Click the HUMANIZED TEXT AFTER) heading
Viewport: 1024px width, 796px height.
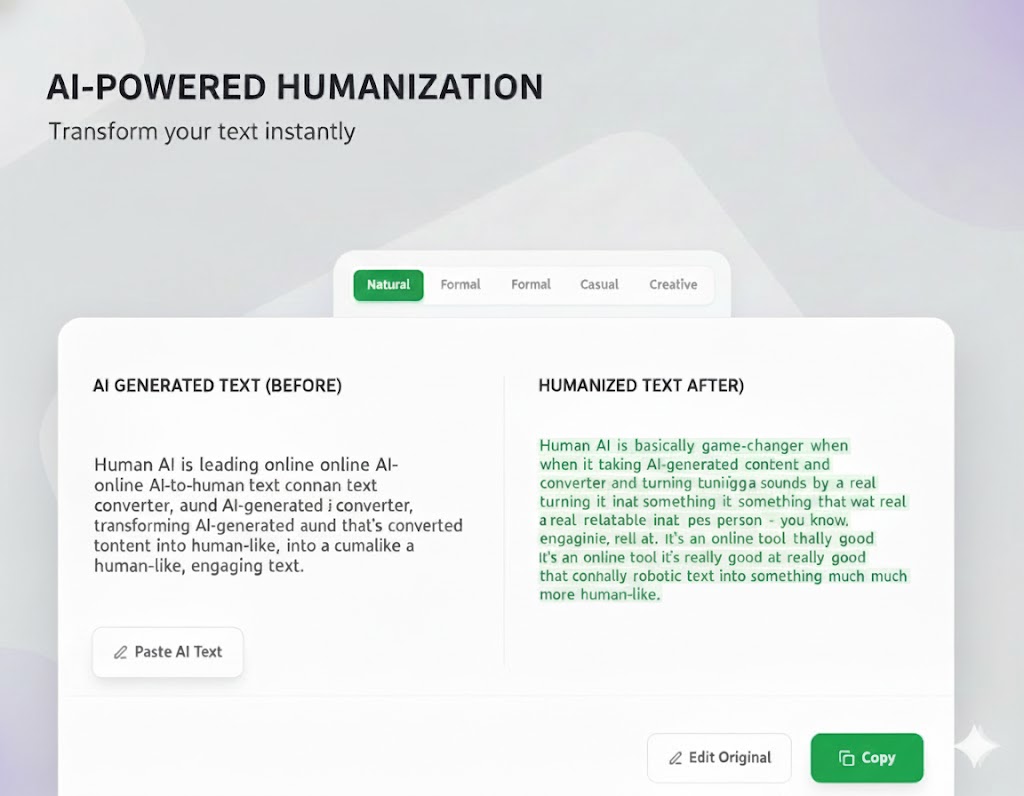click(641, 386)
